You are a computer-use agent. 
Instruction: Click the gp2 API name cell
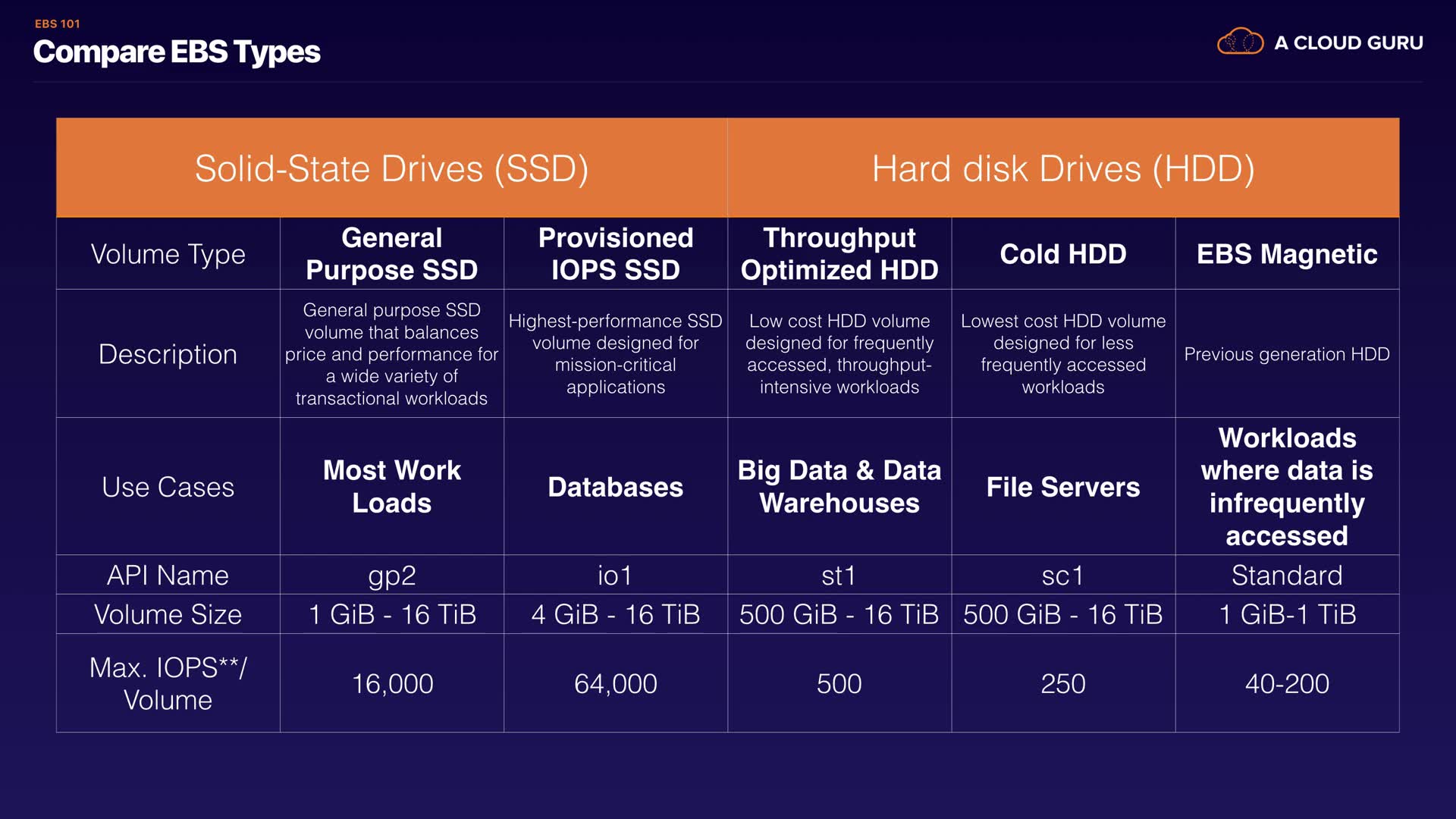(x=391, y=576)
